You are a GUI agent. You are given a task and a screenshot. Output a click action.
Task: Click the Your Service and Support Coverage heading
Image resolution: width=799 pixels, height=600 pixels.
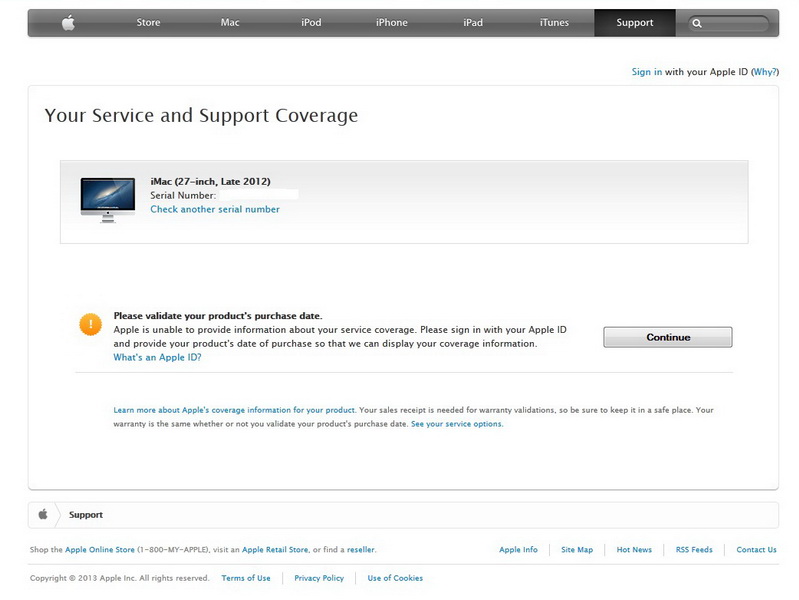[201, 116]
